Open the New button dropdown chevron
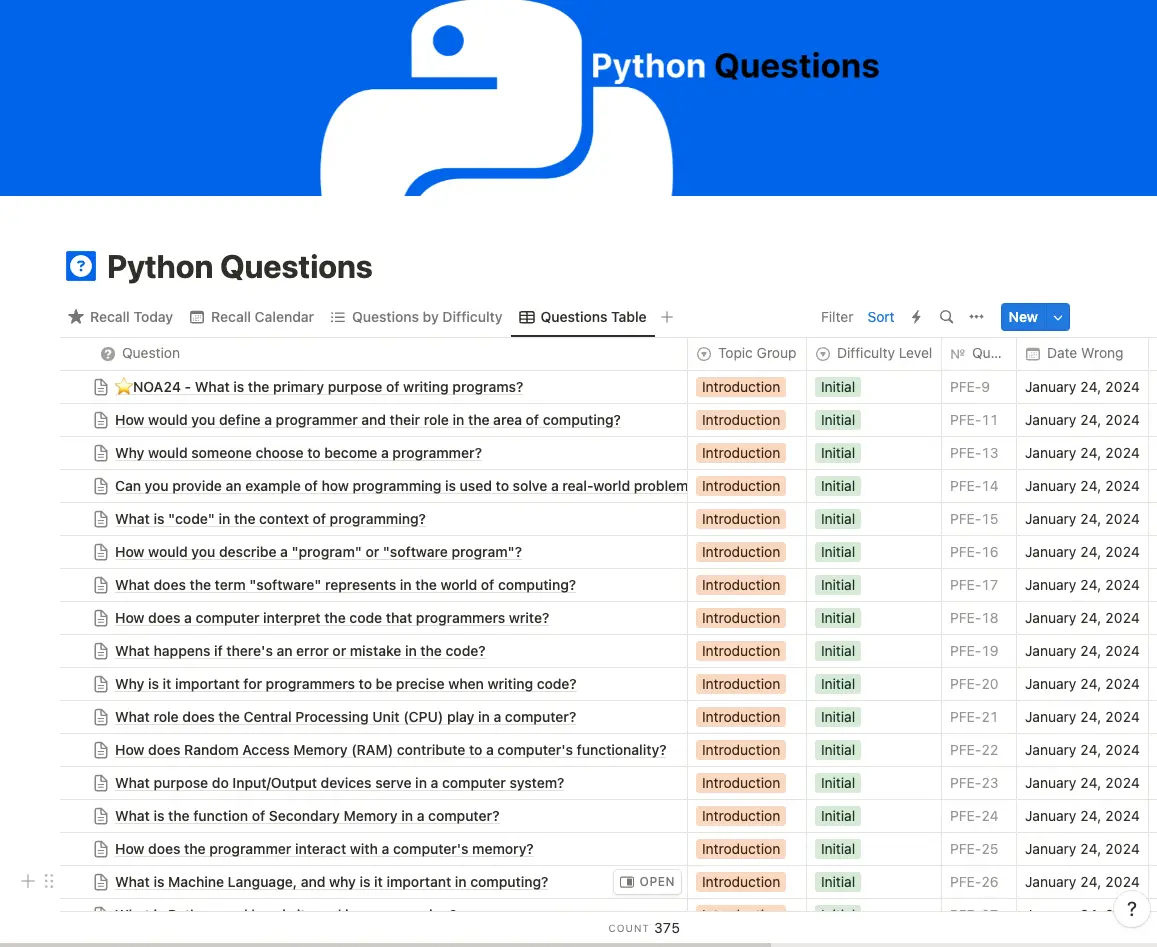 pos(1057,317)
